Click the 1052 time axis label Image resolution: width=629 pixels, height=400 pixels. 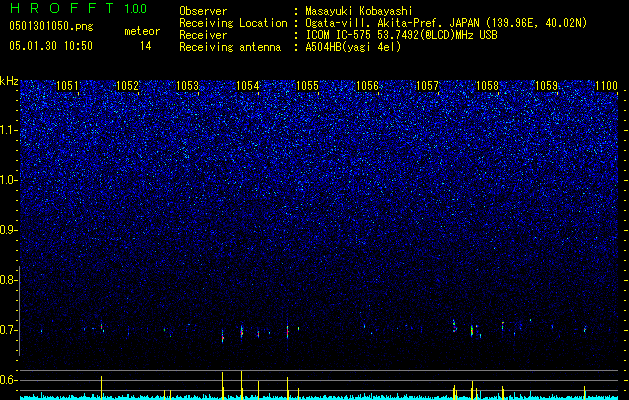click(x=128, y=86)
